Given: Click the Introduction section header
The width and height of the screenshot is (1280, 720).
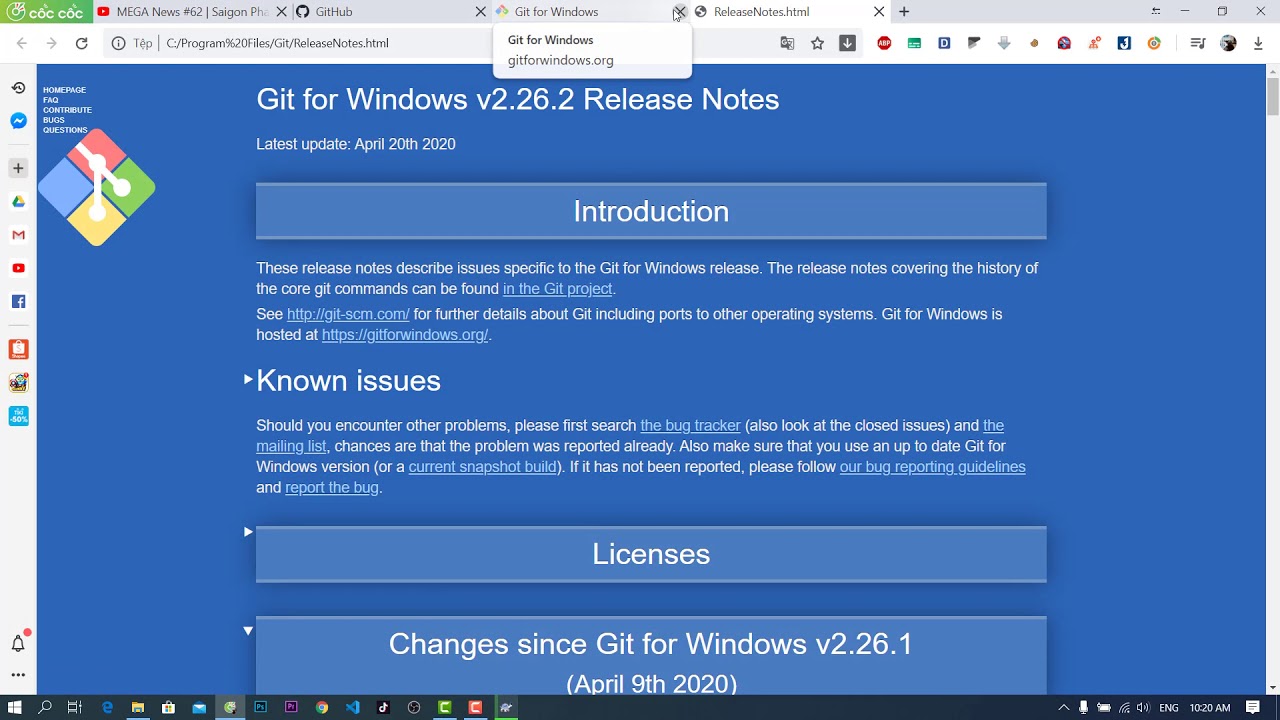Looking at the screenshot, I should click(x=651, y=211).
